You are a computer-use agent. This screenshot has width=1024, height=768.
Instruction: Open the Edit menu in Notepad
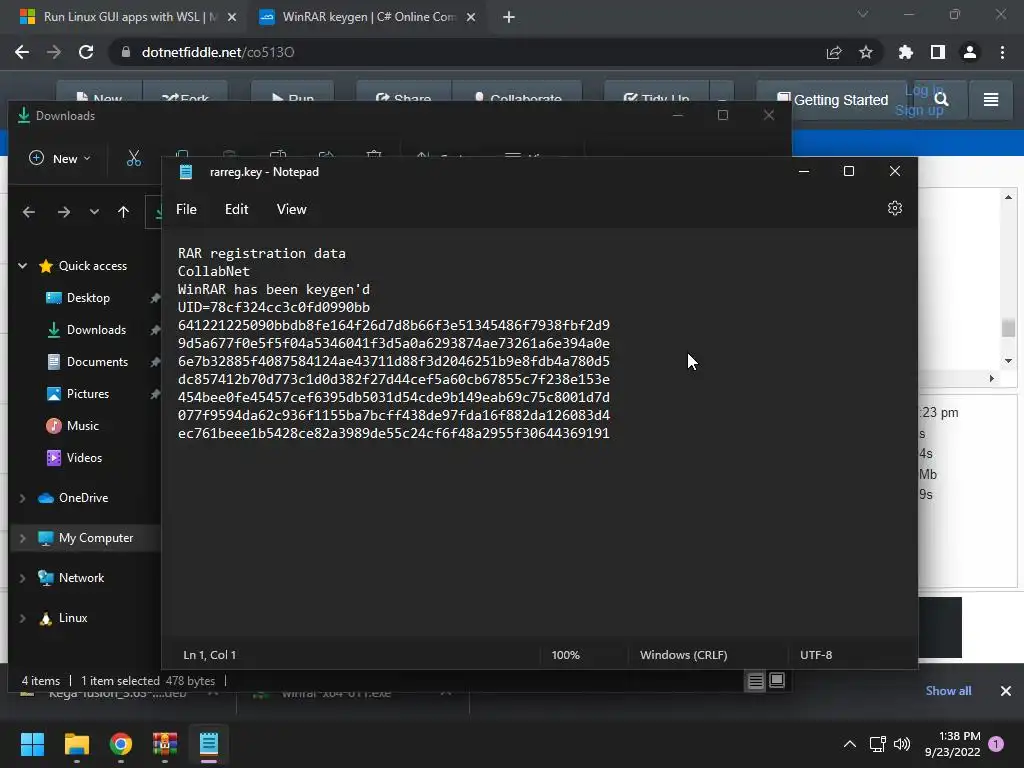(236, 209)
